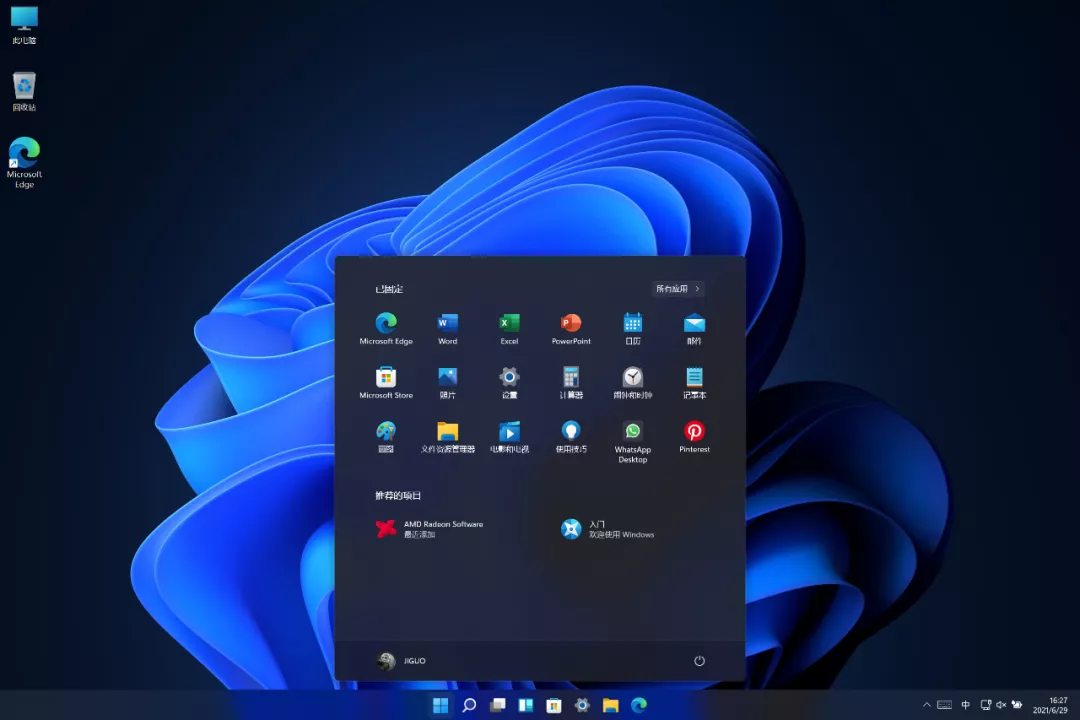The width and height of the screenshot is (1080, 720).
Task: Launch WhatsApp Desktop
Action: point(632,442)
